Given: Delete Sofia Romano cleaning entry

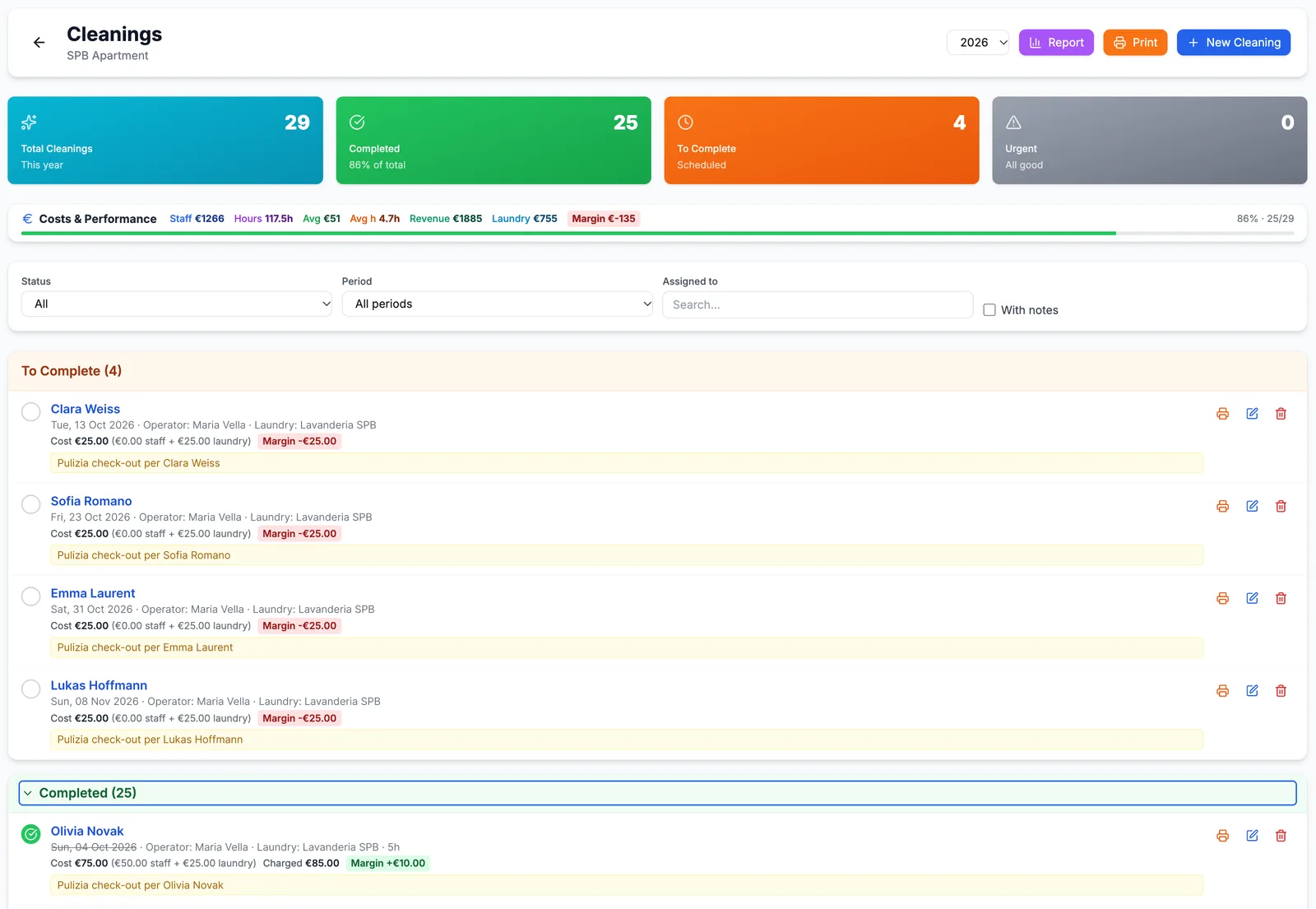Looking at the screenshot, I should 1281,506.
